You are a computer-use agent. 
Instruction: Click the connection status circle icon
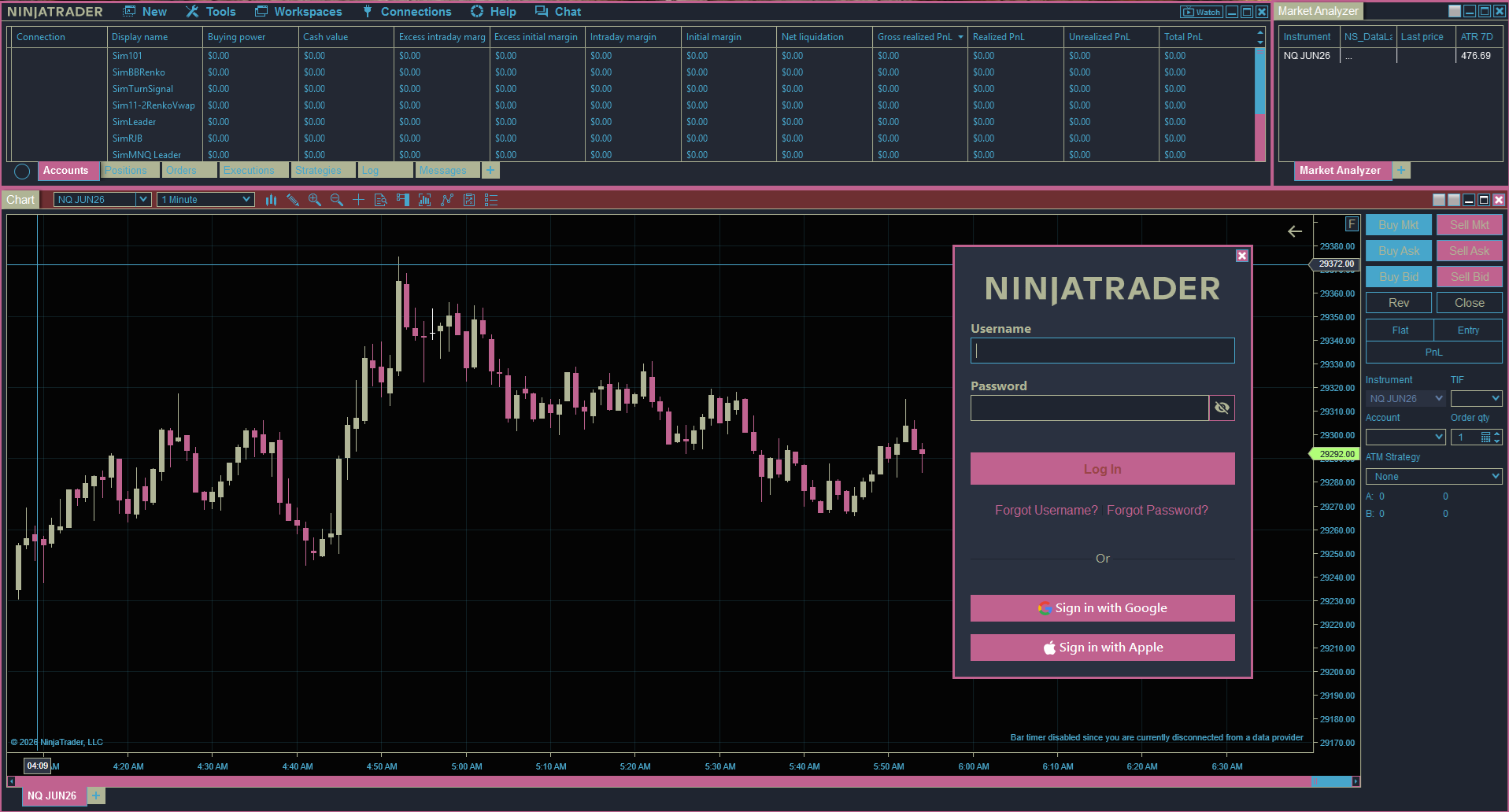[x=22, y=172]
